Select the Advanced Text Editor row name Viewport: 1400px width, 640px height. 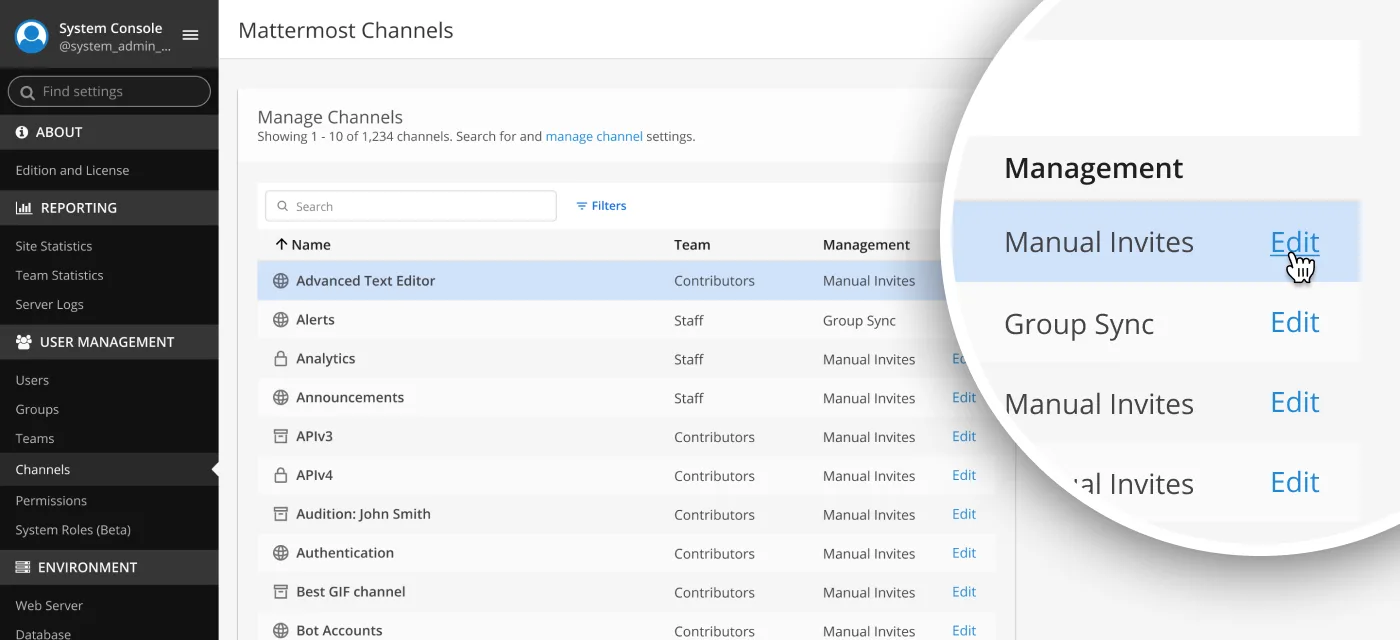pyautogui.click(x=366, y=281)
